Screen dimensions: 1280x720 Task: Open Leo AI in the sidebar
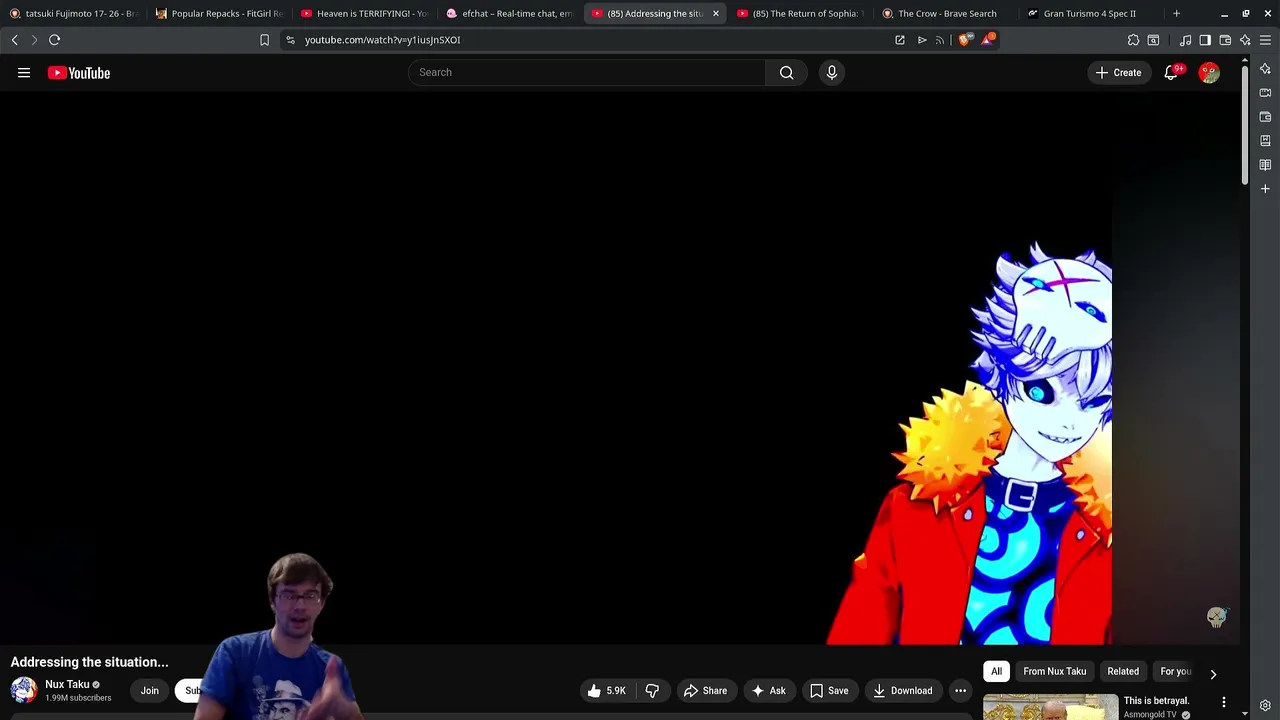click(x=1265, y=69)
